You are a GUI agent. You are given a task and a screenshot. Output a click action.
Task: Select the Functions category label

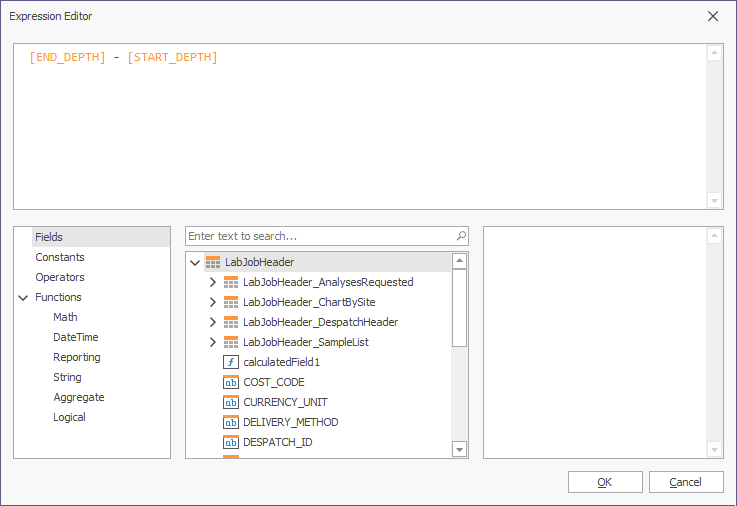click(58, 297)
